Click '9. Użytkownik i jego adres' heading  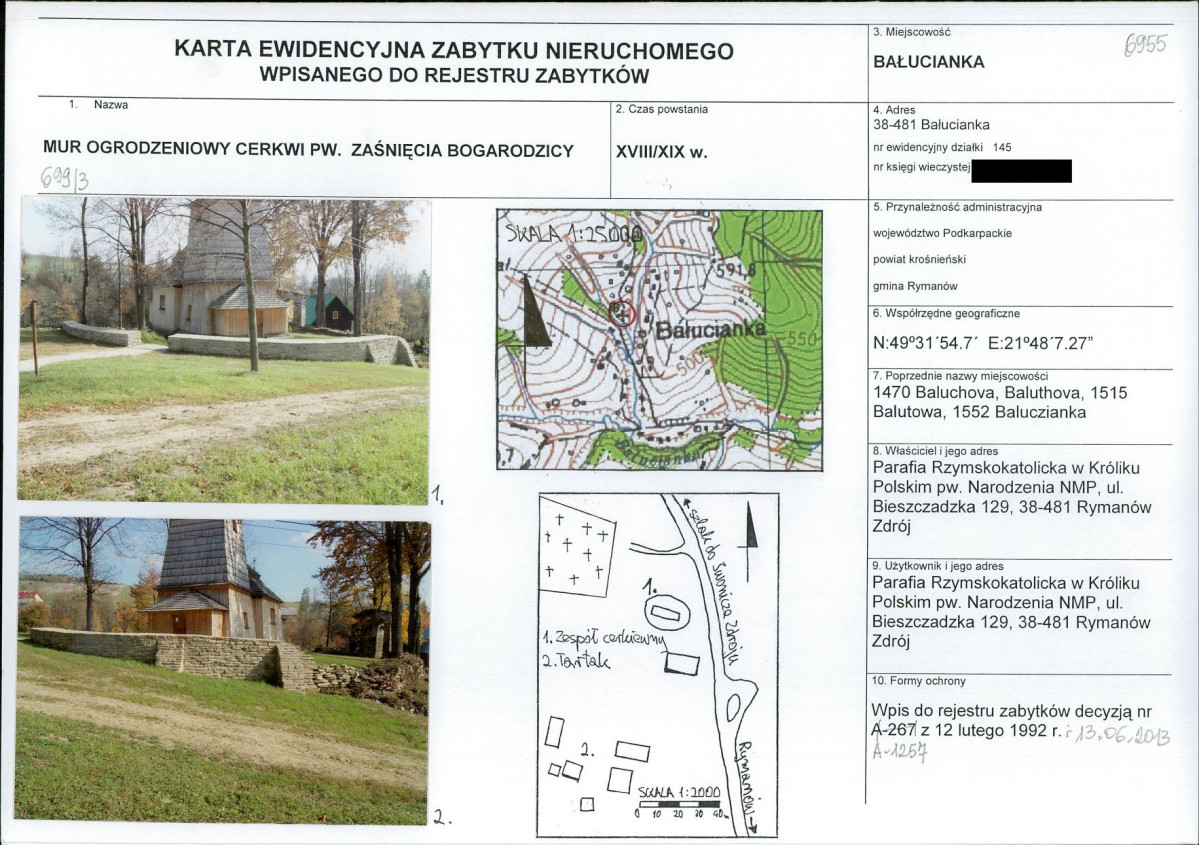coord(937,567)
